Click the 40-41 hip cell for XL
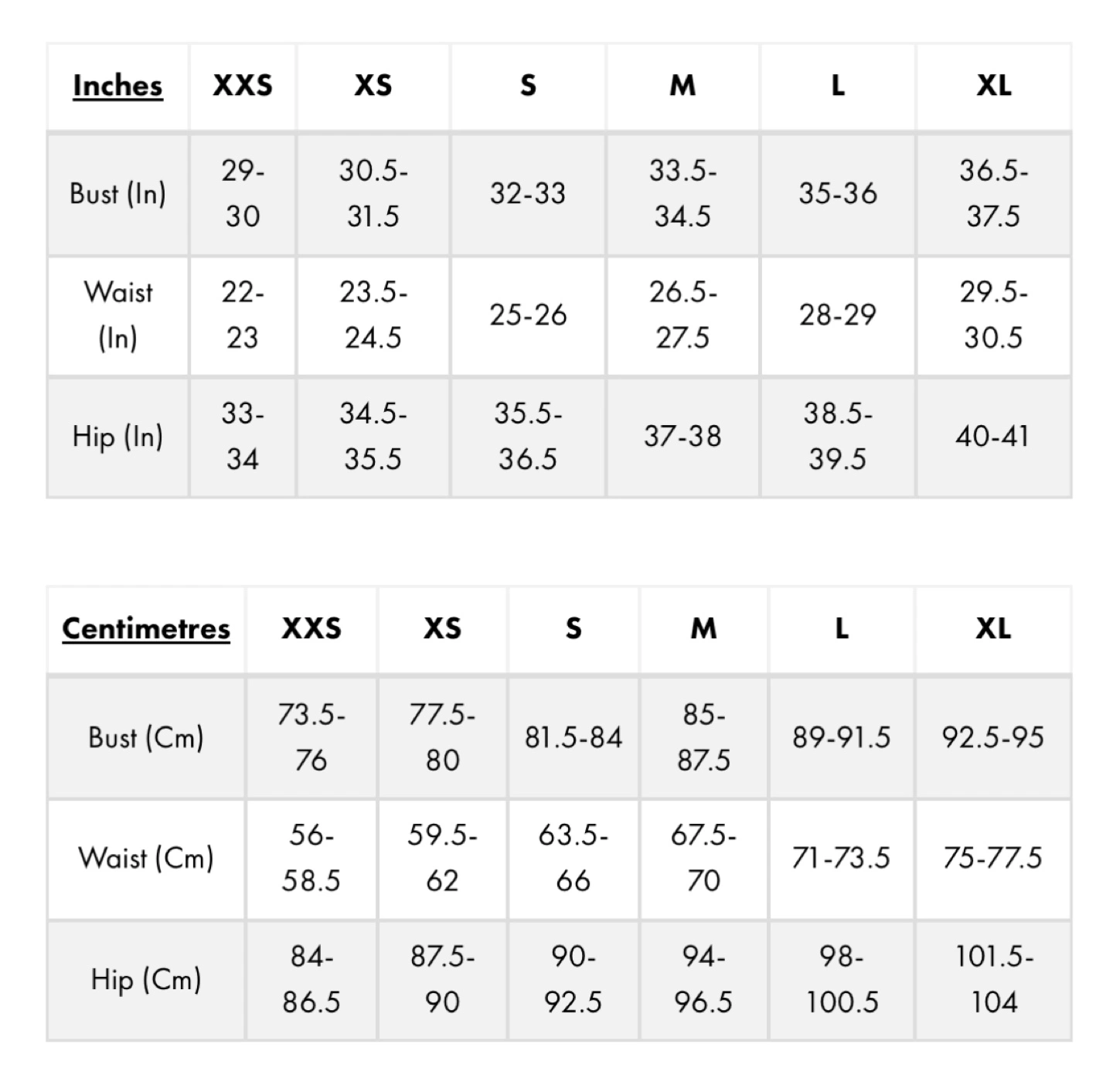Image resolution: width=1113 pixels, height=1092 pixels. 992,437
